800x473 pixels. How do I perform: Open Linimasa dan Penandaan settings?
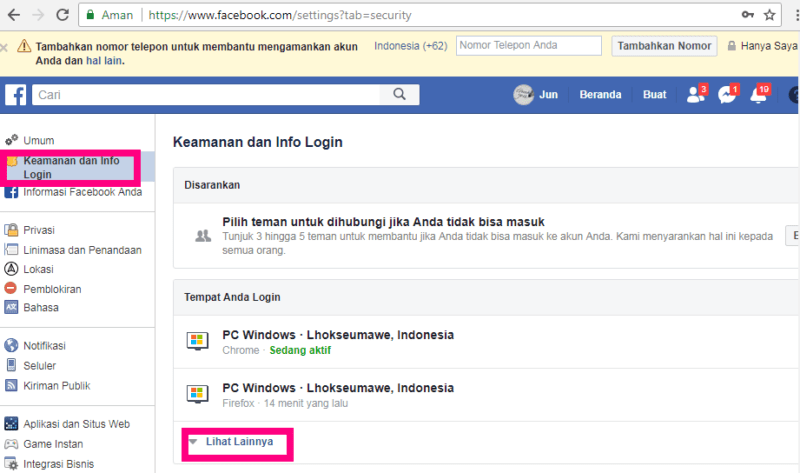(x=83, y=250)
